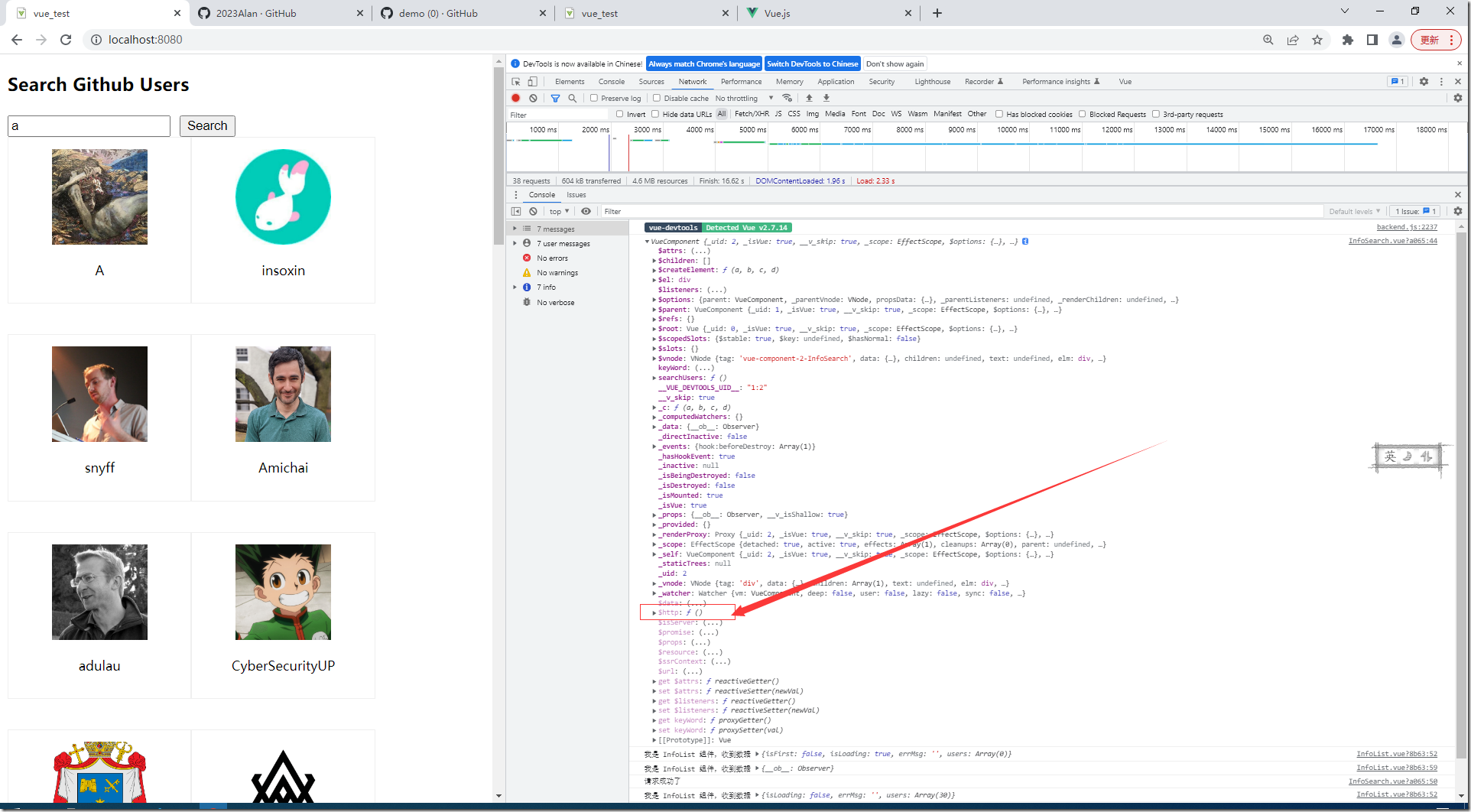Open the issues counter badge in the tab bar
1471x812 pixels.
tap(1398, 81)
